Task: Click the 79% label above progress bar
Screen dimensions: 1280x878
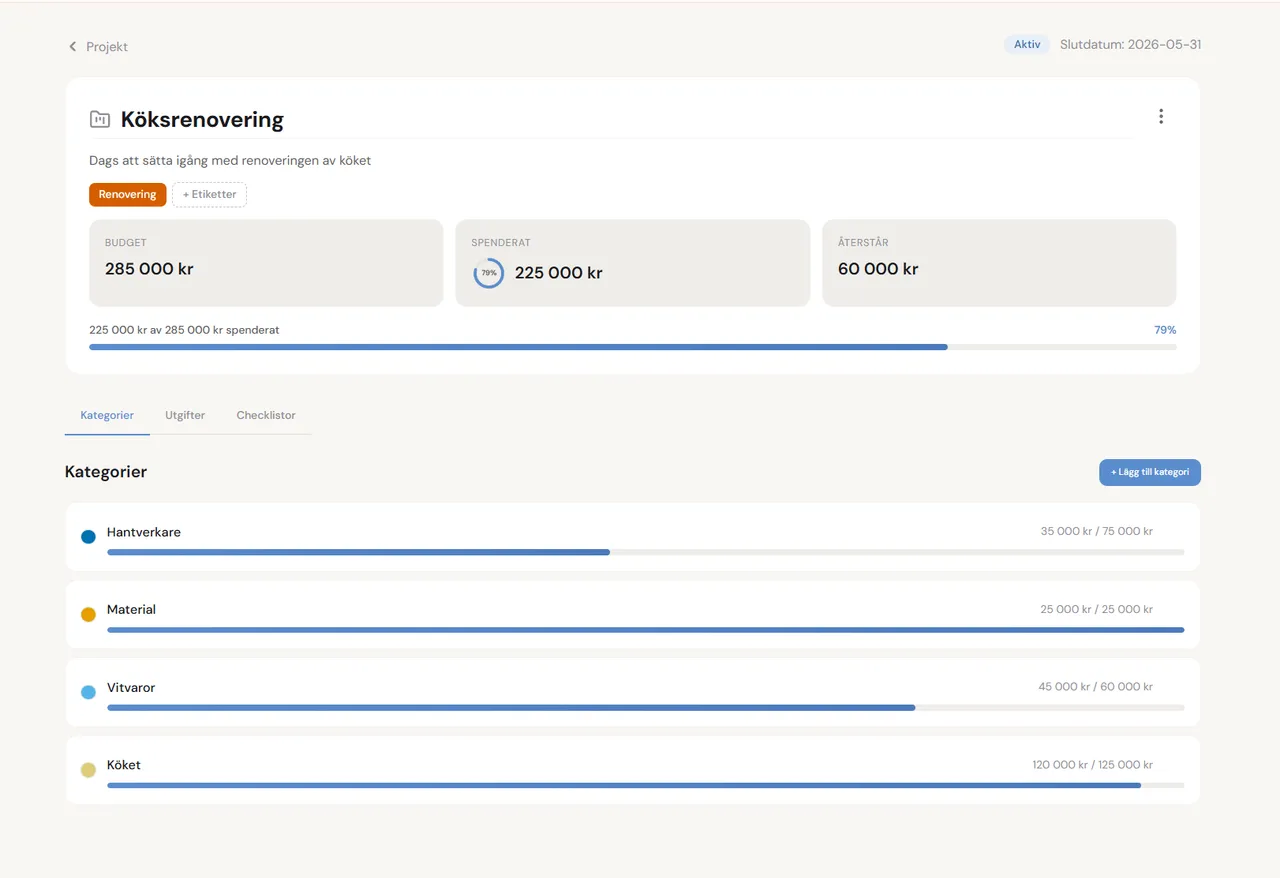Action: pos(1165,330)
